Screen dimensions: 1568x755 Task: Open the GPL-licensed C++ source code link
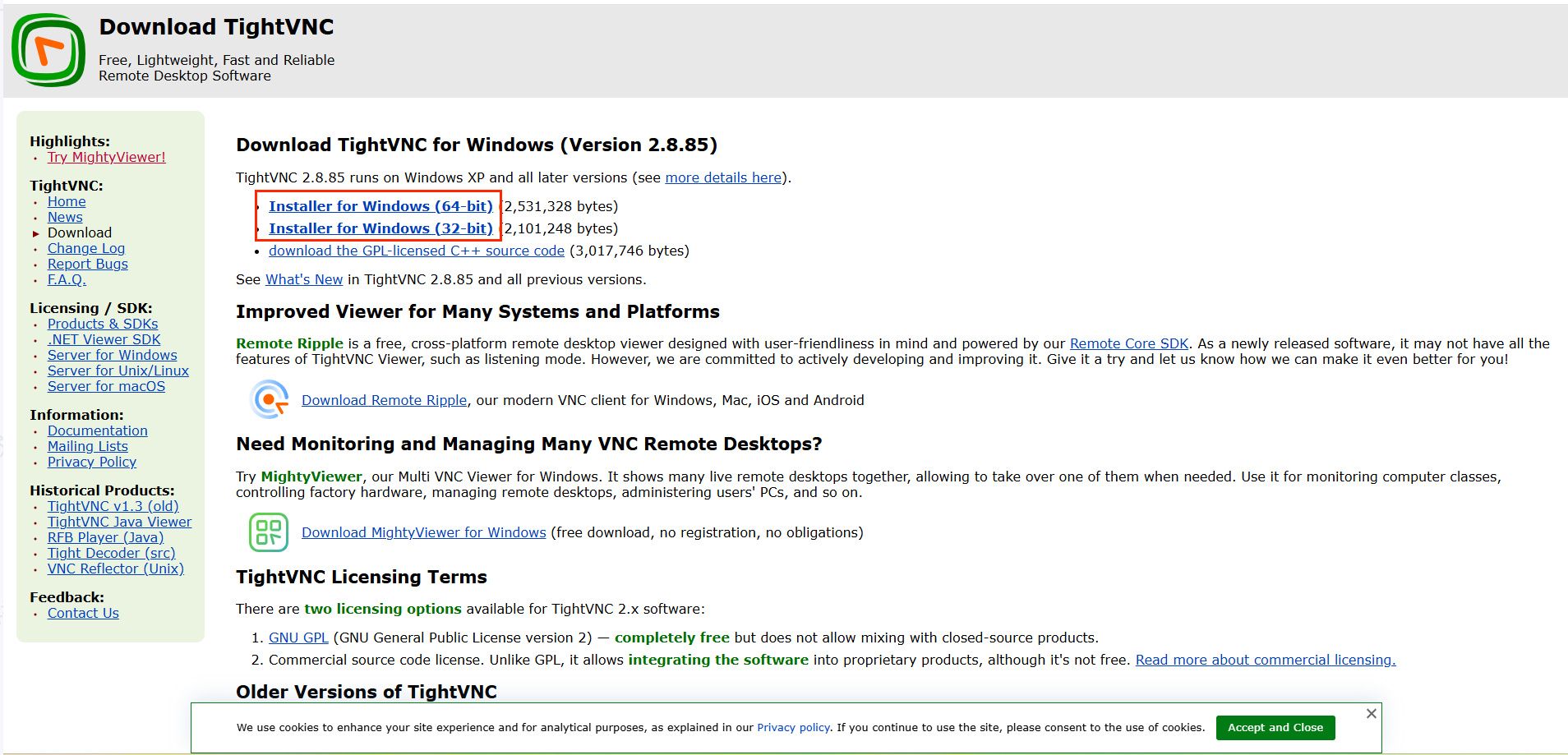click(x=416, y=251)
